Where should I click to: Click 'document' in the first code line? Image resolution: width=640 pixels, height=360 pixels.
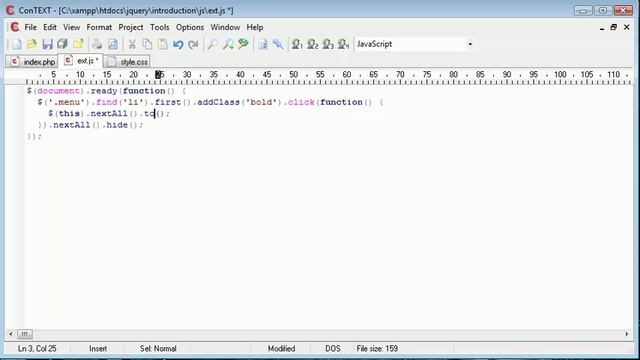coord(58,91)
